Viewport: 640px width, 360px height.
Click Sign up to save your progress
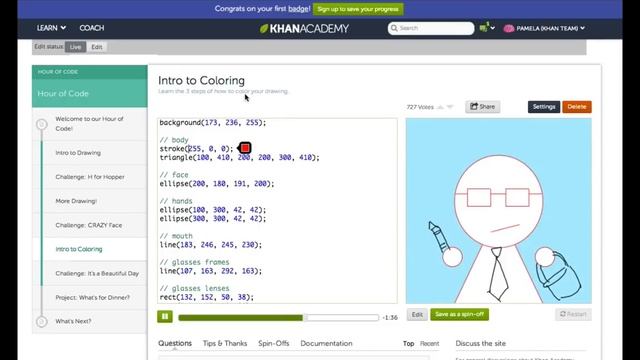point(358,9)
